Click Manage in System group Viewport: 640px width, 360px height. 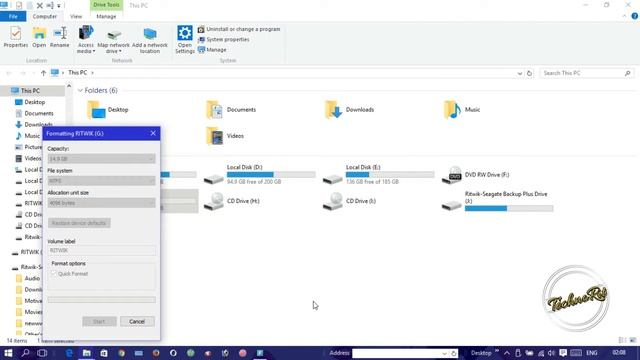click(212, 50)
